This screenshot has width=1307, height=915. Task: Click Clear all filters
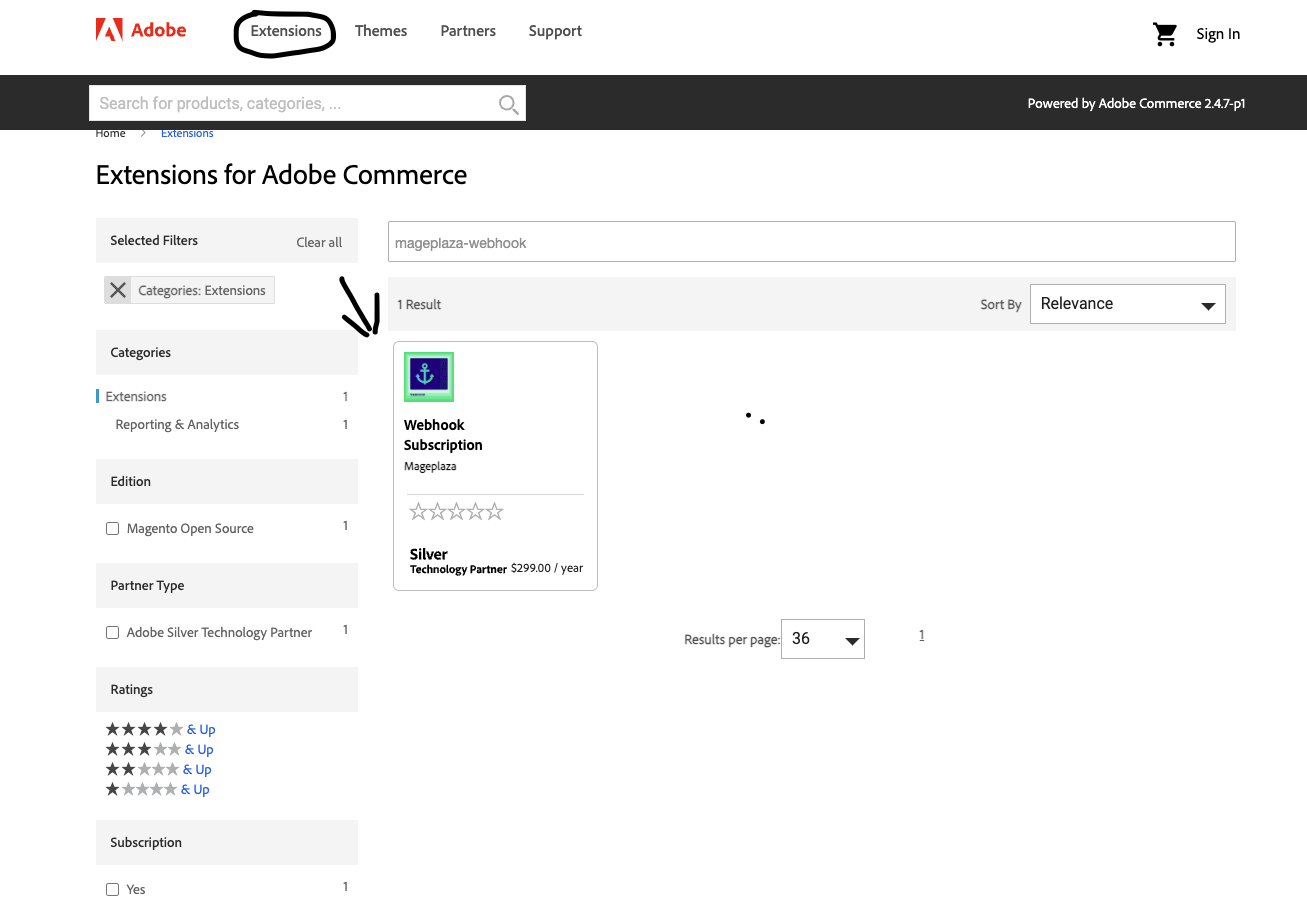319,242
